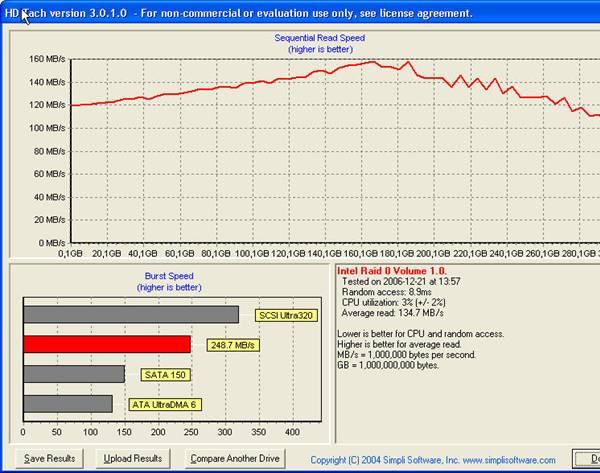Click the SCSI Ultra320 yellow label
This screenshot has height=473, width=600.
click(x=286, y=315)
